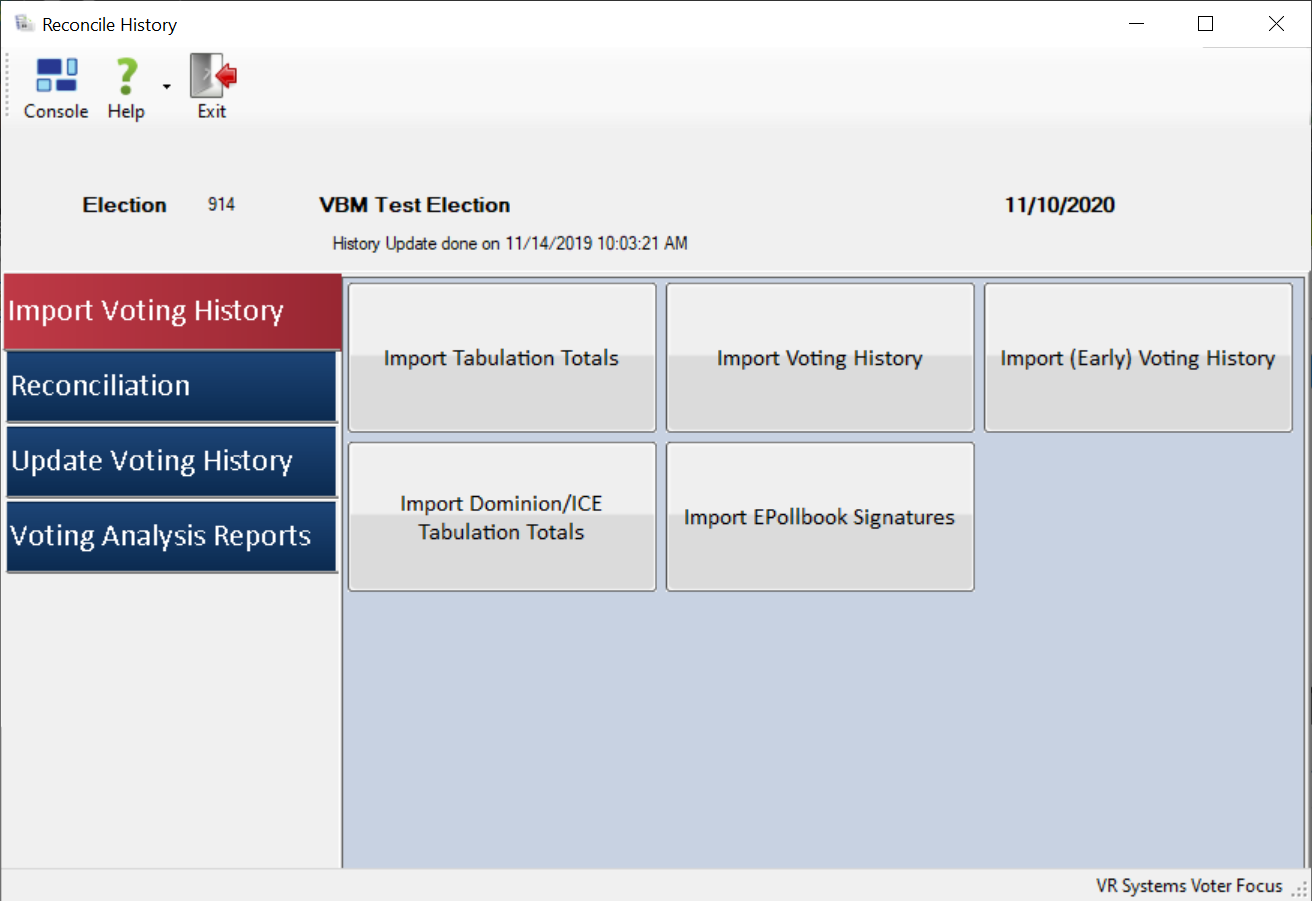Click the Import Voting History tile button
1312x901 pixels.
pyautogui.click(x=820, y=358)
